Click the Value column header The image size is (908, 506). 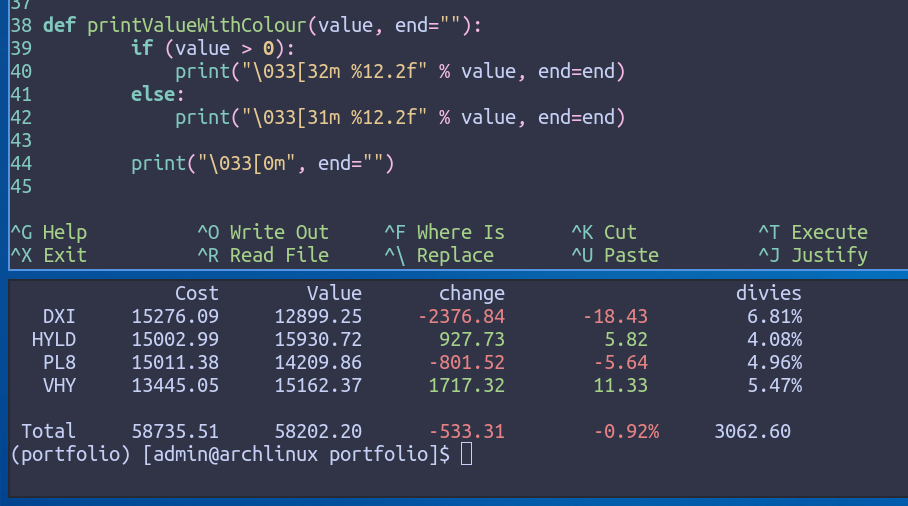[334, 293]
